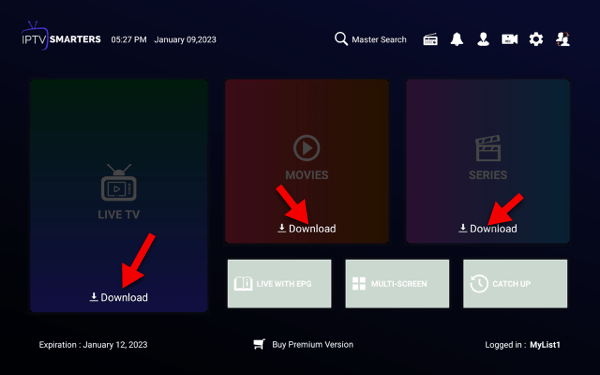Click the IPTV Smarters logo

(x=61, y=37)
